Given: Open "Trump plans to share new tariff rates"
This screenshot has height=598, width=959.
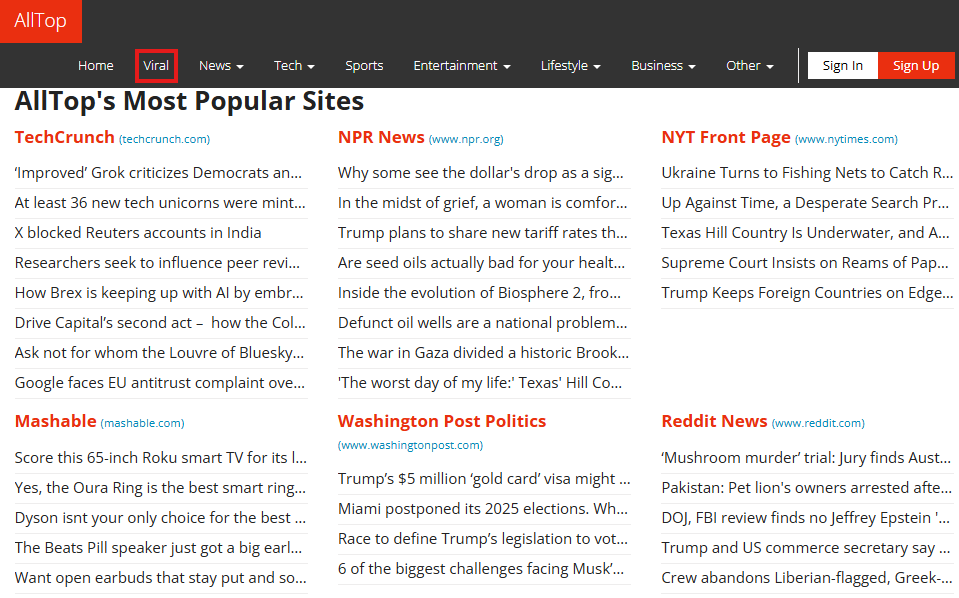Looking at the screenshot, I should coord(483,233).
